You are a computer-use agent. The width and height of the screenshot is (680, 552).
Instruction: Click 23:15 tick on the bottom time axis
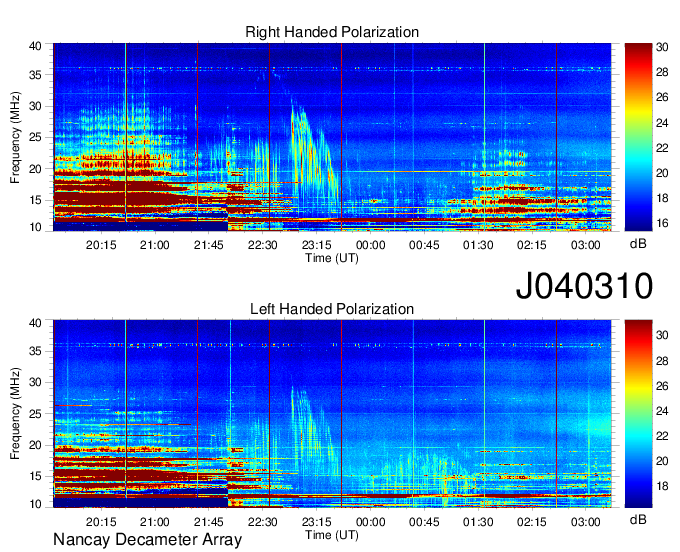[x=317, y=522]
